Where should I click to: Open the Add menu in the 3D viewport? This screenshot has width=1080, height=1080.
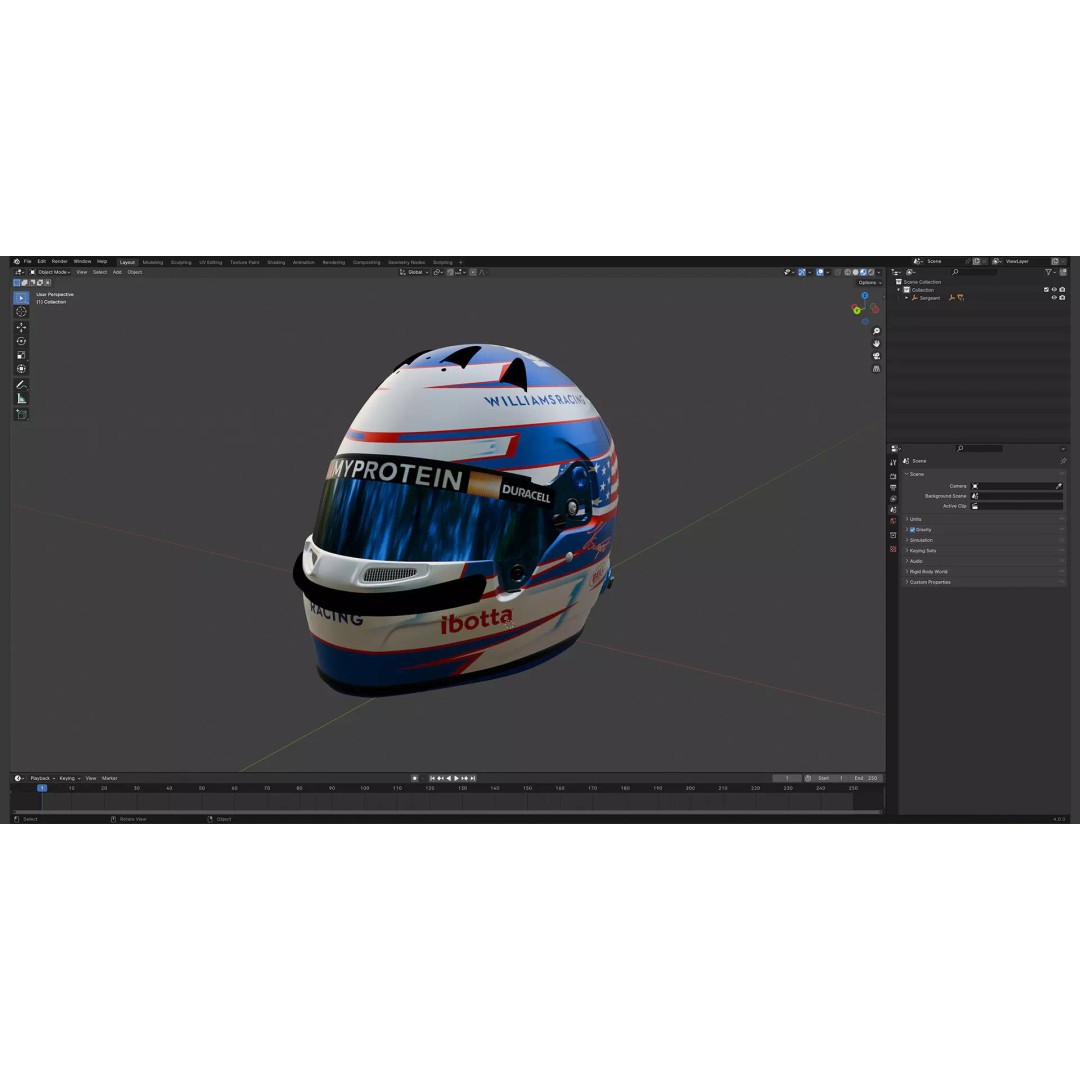(x=118, y=272)
